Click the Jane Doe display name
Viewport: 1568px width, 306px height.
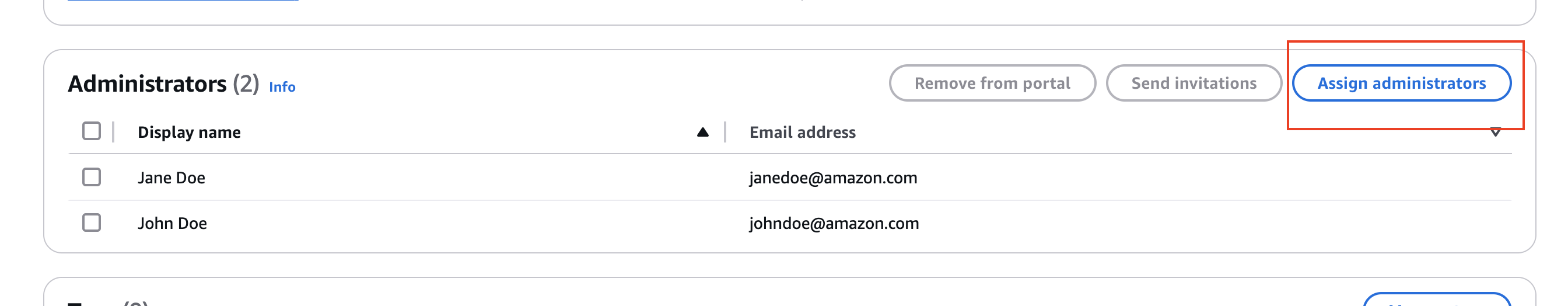point(171,178)
